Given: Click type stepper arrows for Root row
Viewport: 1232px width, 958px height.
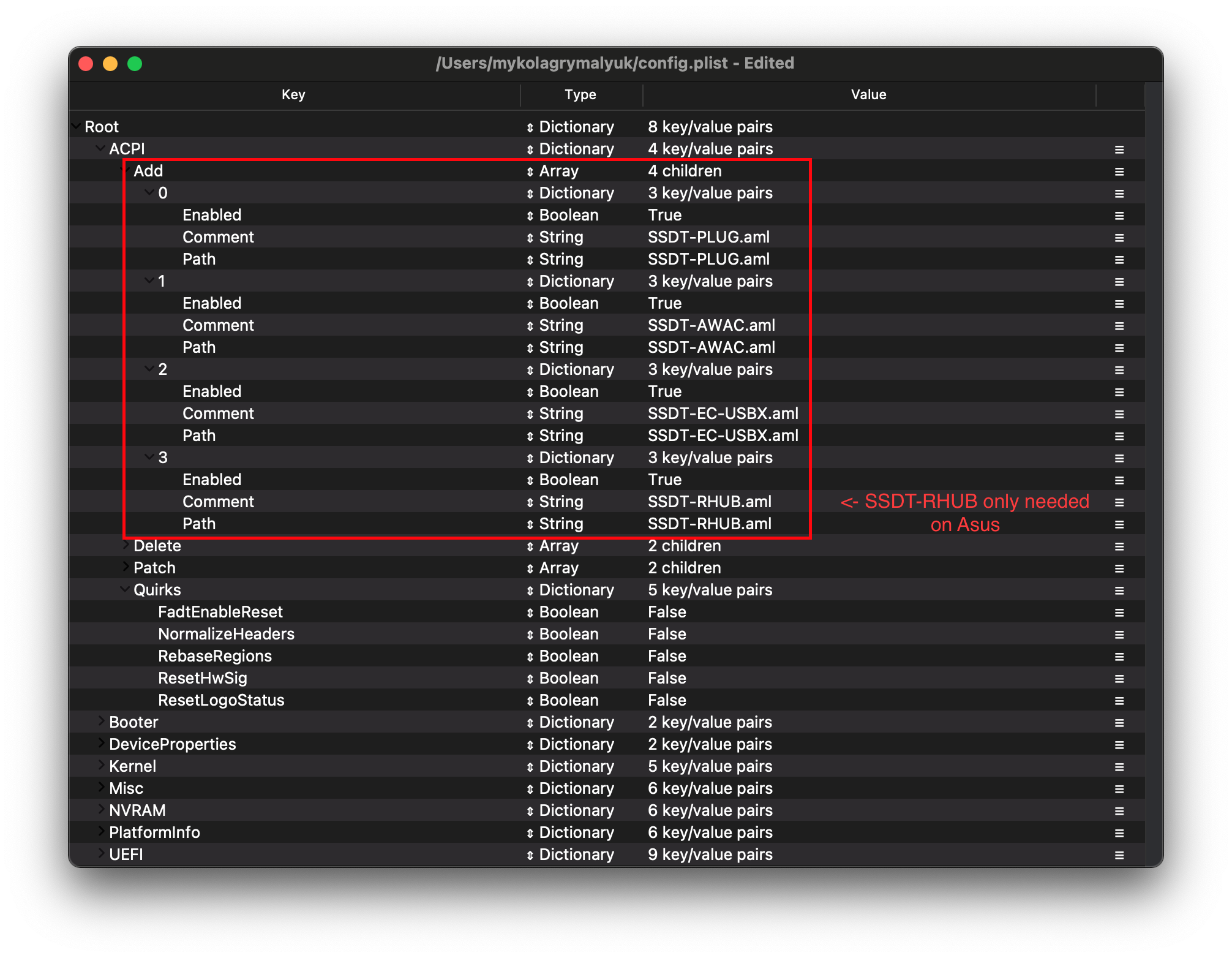Looking at the screenshot, I should tap(530, 127).
